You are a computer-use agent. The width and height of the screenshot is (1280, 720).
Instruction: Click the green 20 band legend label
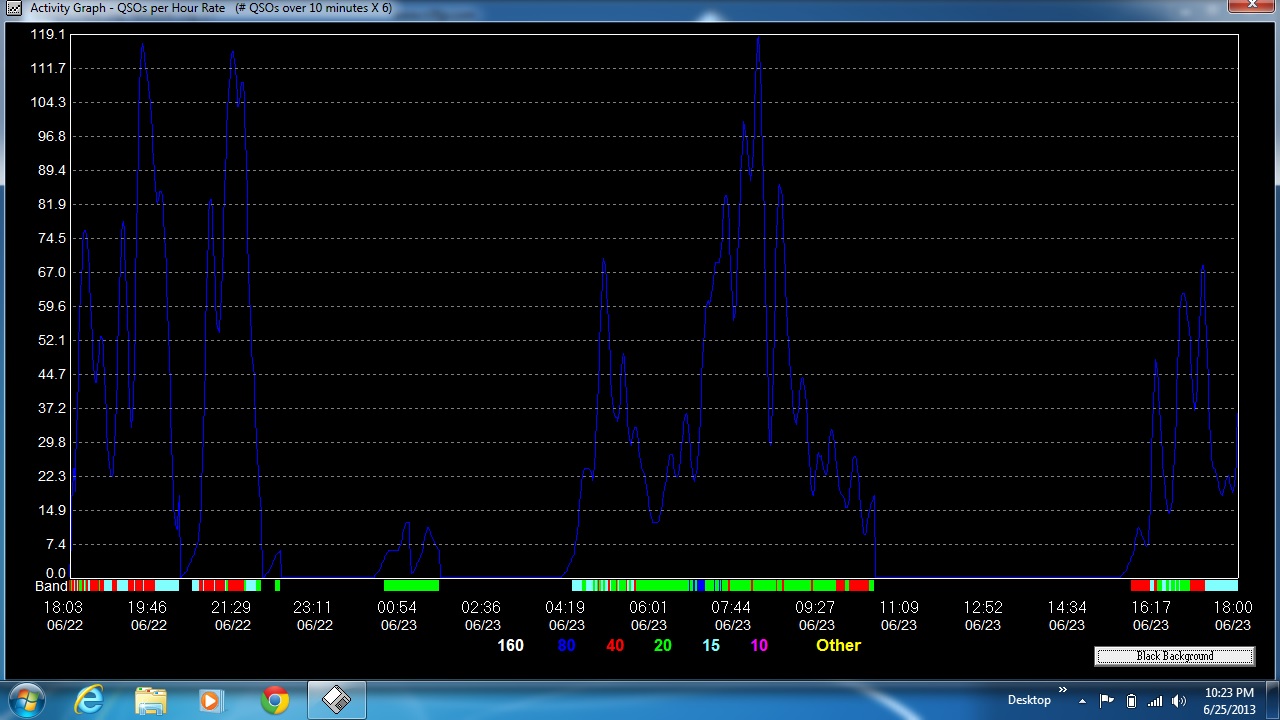click(x=662, y=646)
